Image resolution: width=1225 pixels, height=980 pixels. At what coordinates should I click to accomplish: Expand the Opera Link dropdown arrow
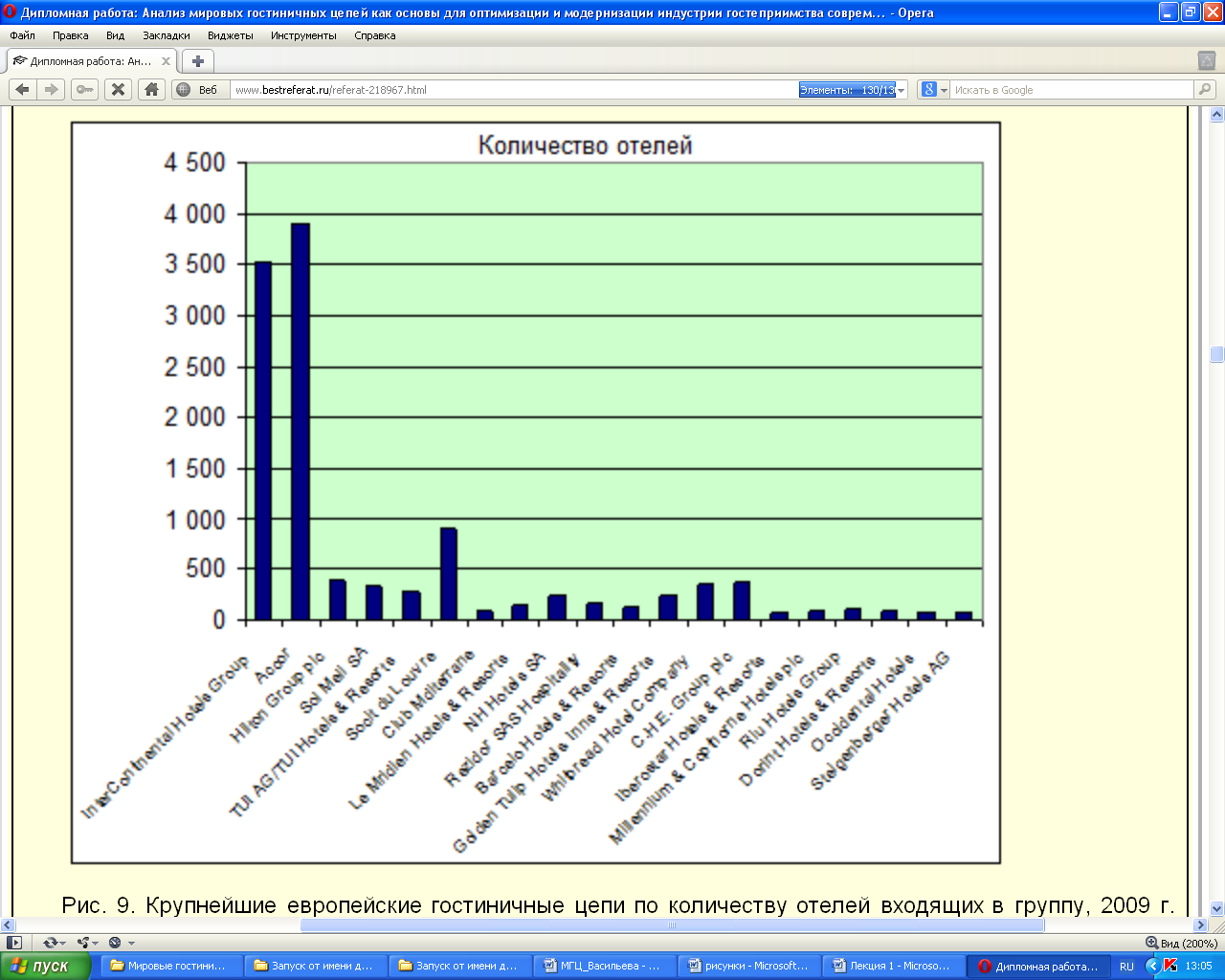pyautogui.click(x=63, y=944)
